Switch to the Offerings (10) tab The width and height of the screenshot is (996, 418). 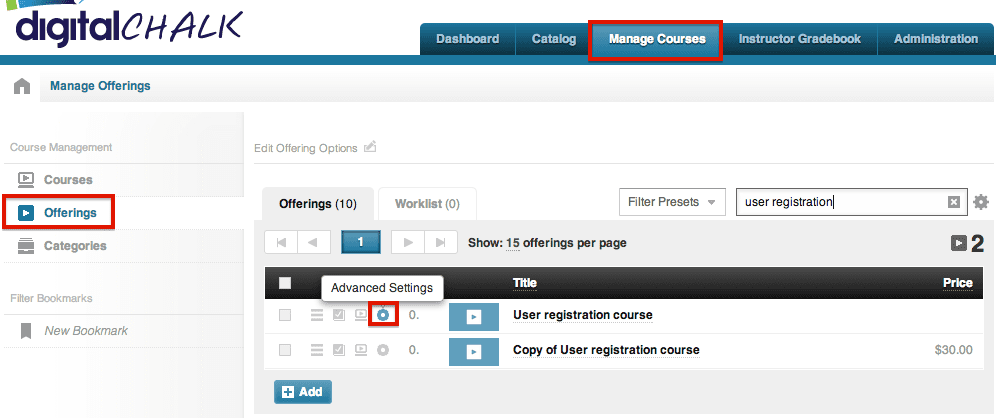pos(318,204)
